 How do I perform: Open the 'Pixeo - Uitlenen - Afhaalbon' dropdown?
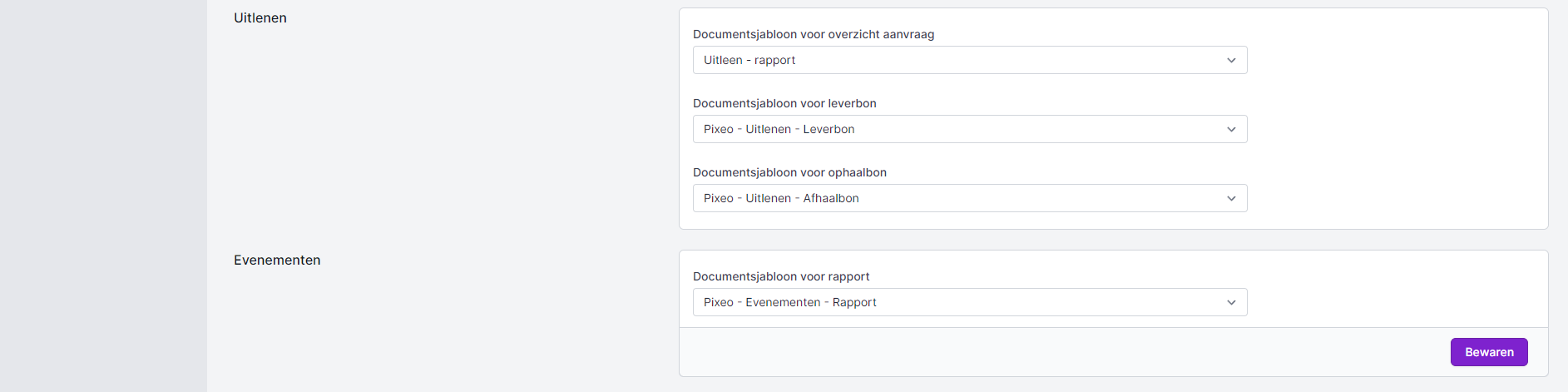957,198
